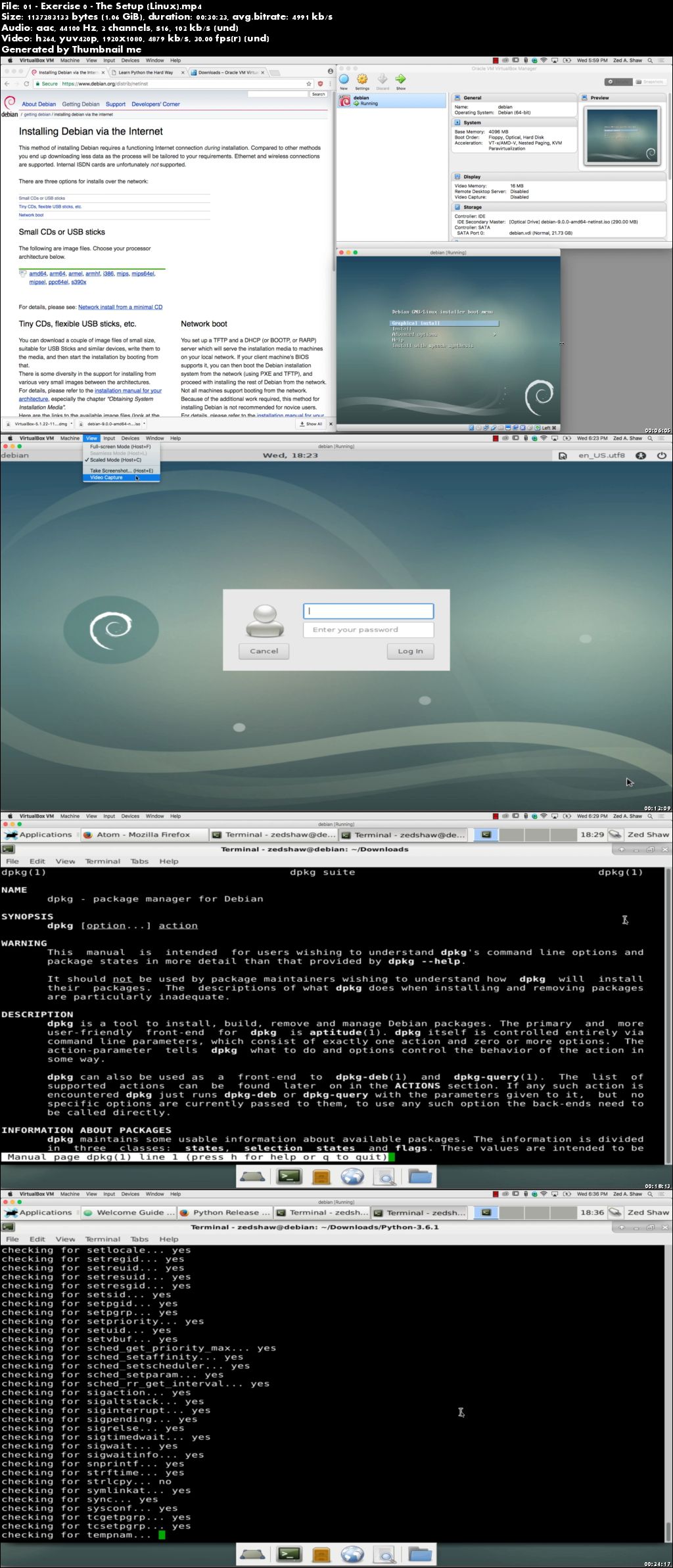
Task: Click Chrome's back arrow beside the debian.org address
Action: click(7, 83)
